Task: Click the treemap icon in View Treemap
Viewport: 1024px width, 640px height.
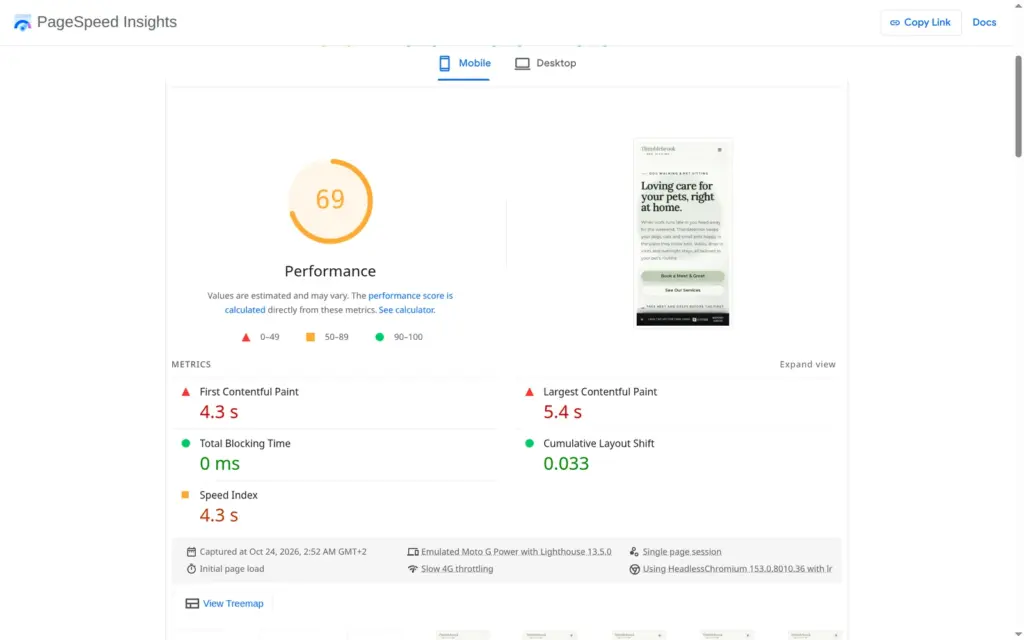Action: click(x=192, y=603)
